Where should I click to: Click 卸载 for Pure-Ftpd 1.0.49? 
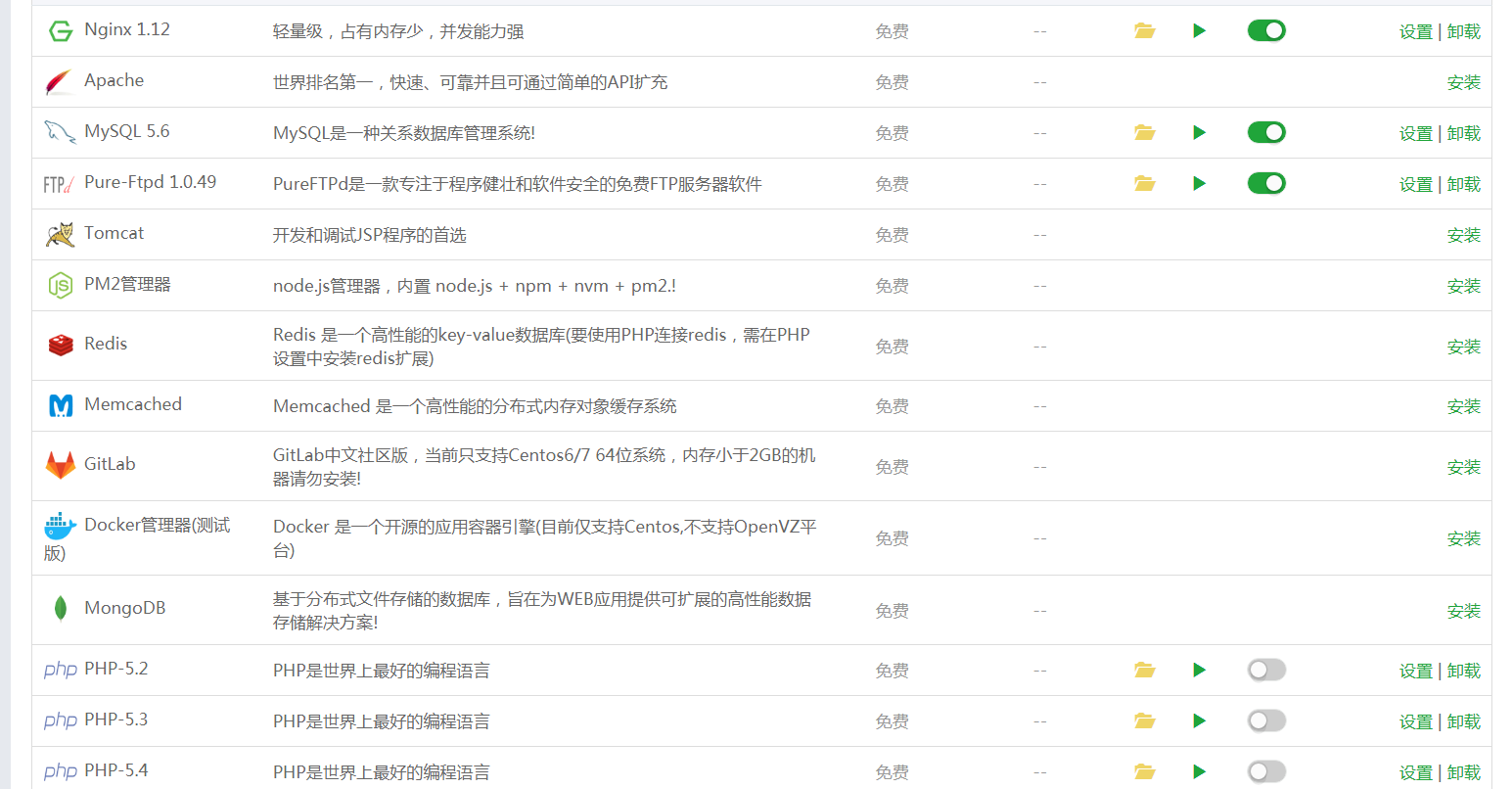pos(1464,185)
